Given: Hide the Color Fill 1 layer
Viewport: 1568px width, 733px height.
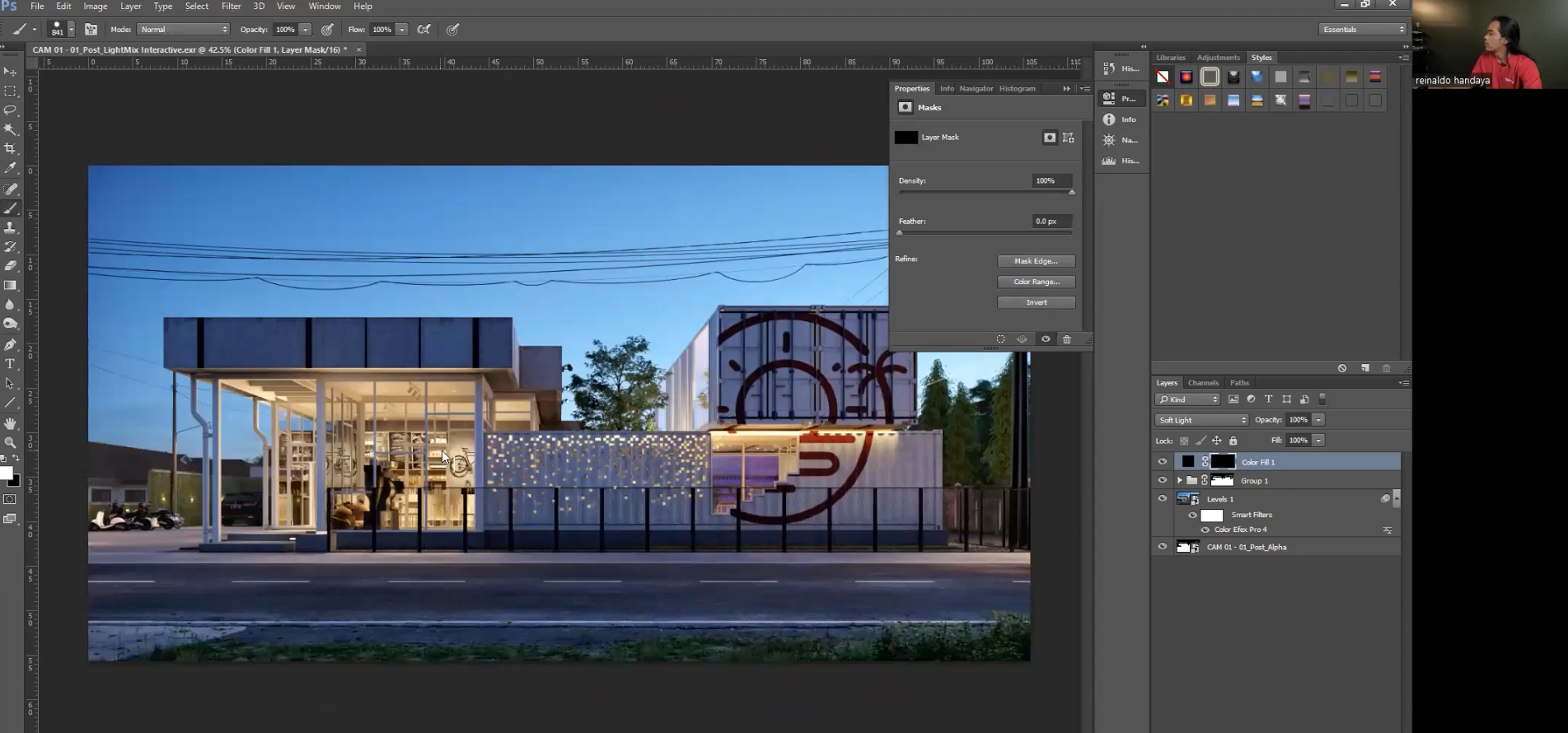Looking at the screenshot, I should point(1163,462).
